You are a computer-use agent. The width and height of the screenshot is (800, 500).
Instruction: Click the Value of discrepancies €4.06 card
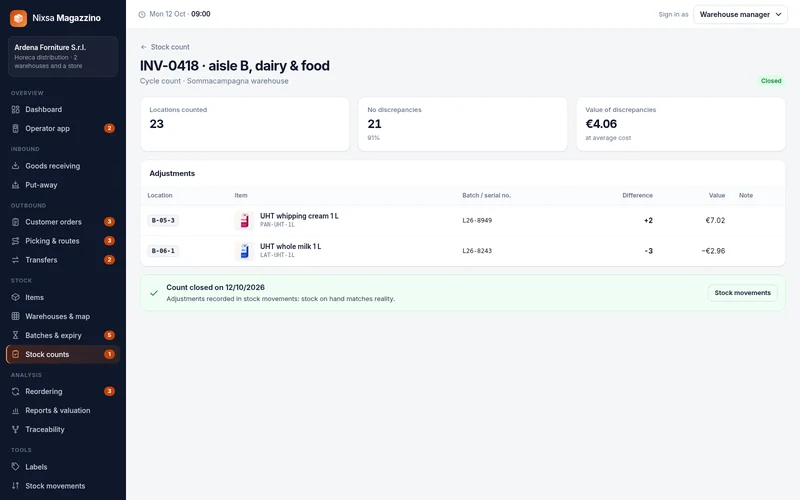point(681,124)
